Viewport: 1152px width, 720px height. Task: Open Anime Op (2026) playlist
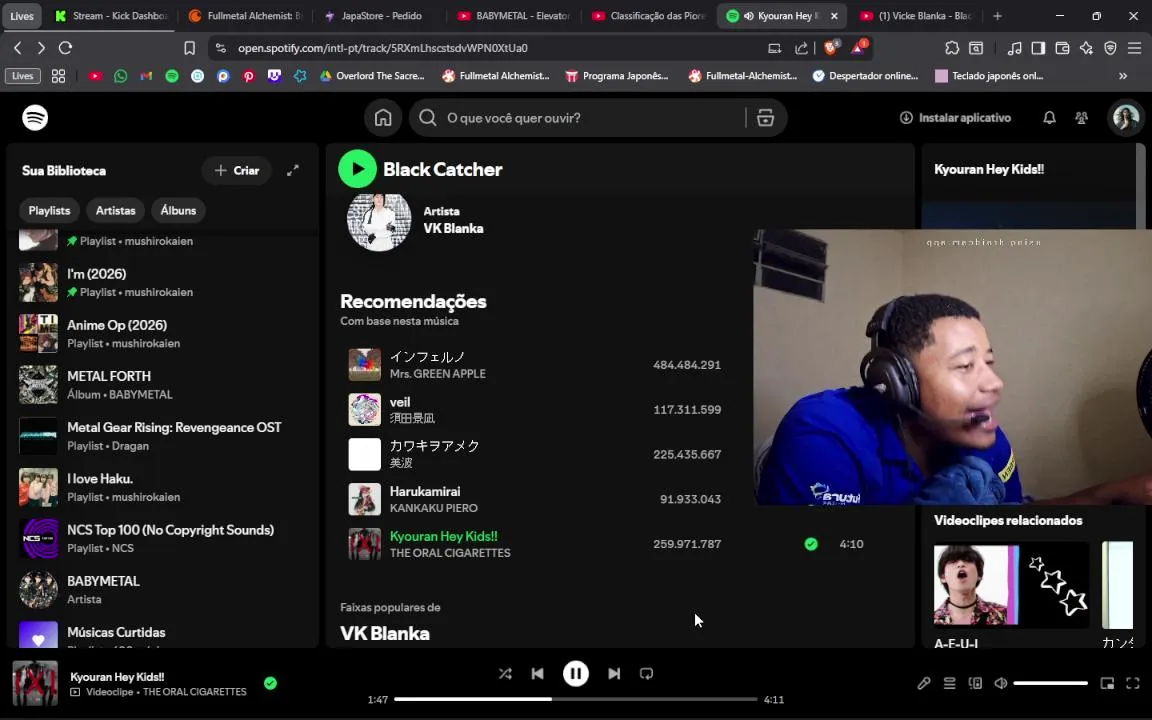[x=163, y=334]
